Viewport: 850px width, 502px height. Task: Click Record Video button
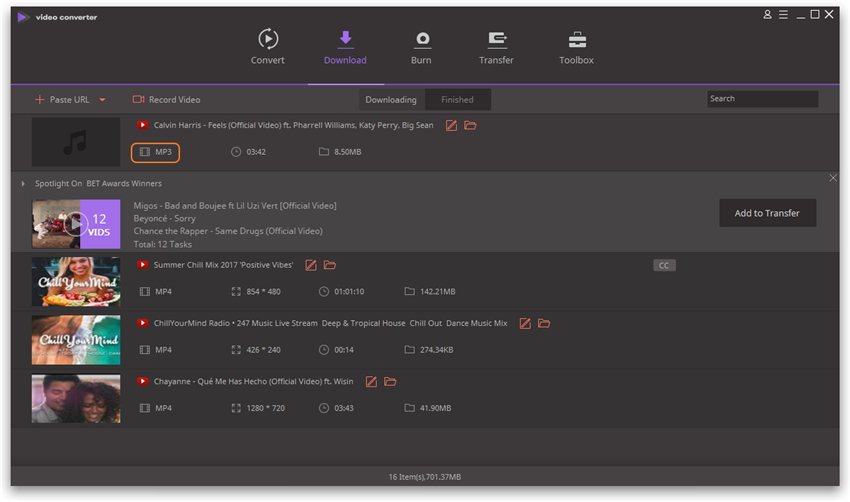tap(167, 100)
